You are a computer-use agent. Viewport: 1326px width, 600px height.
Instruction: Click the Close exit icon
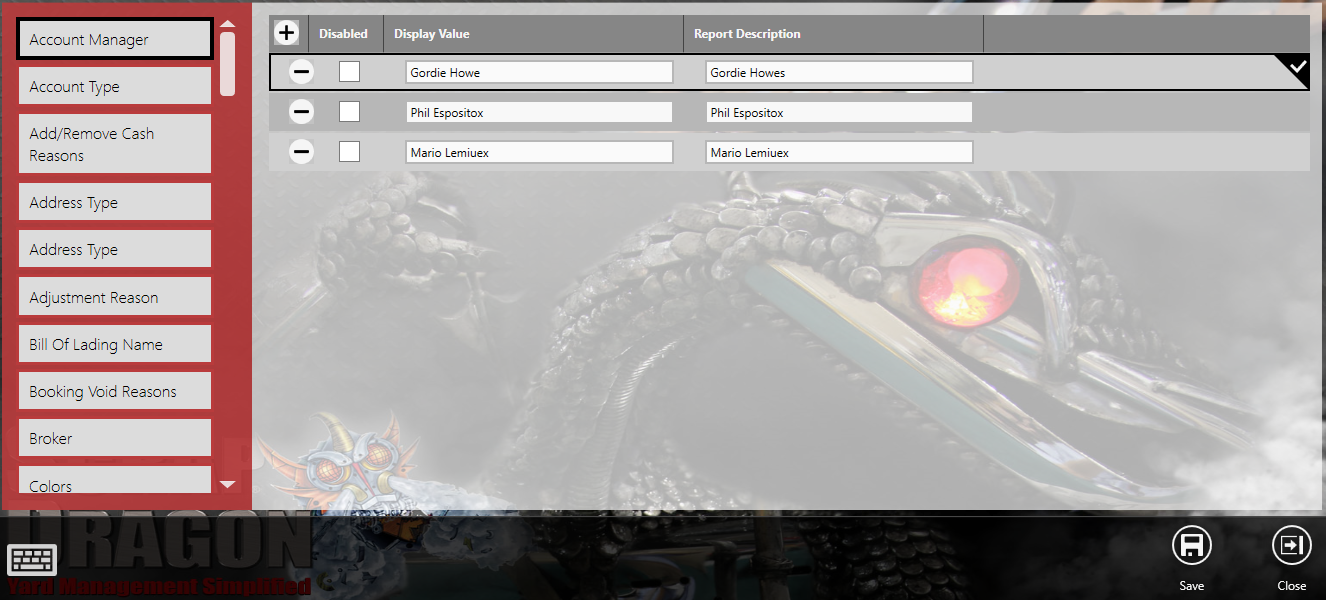tap(1291, 546)
